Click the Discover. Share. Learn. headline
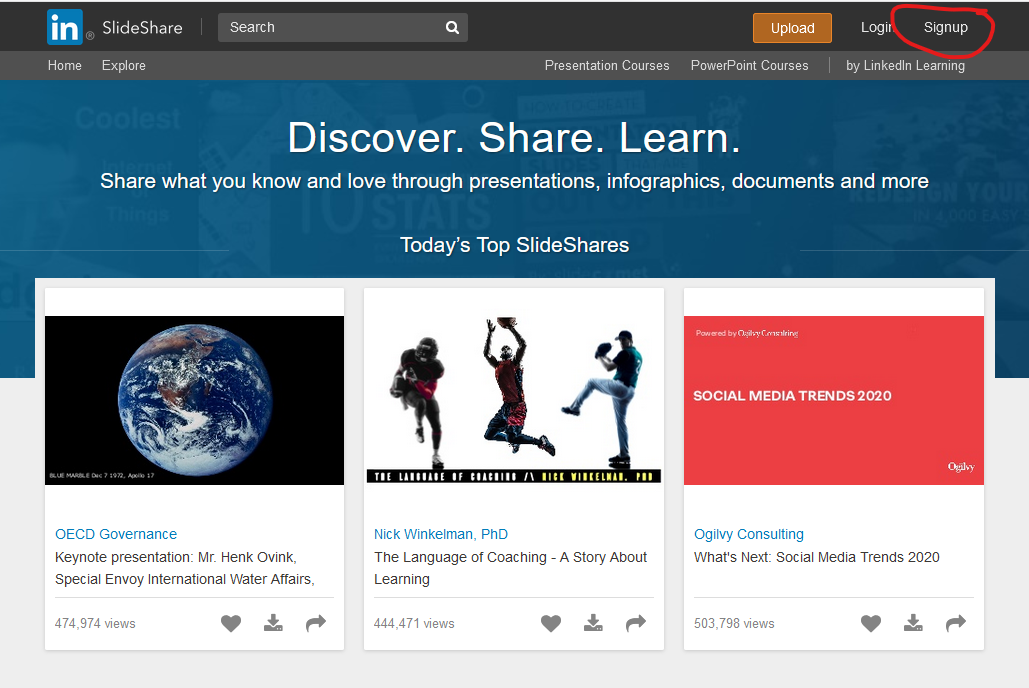 click(514, 138)
